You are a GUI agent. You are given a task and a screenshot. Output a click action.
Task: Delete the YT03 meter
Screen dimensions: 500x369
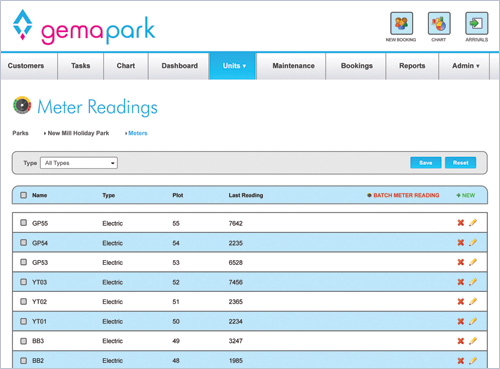461,282
